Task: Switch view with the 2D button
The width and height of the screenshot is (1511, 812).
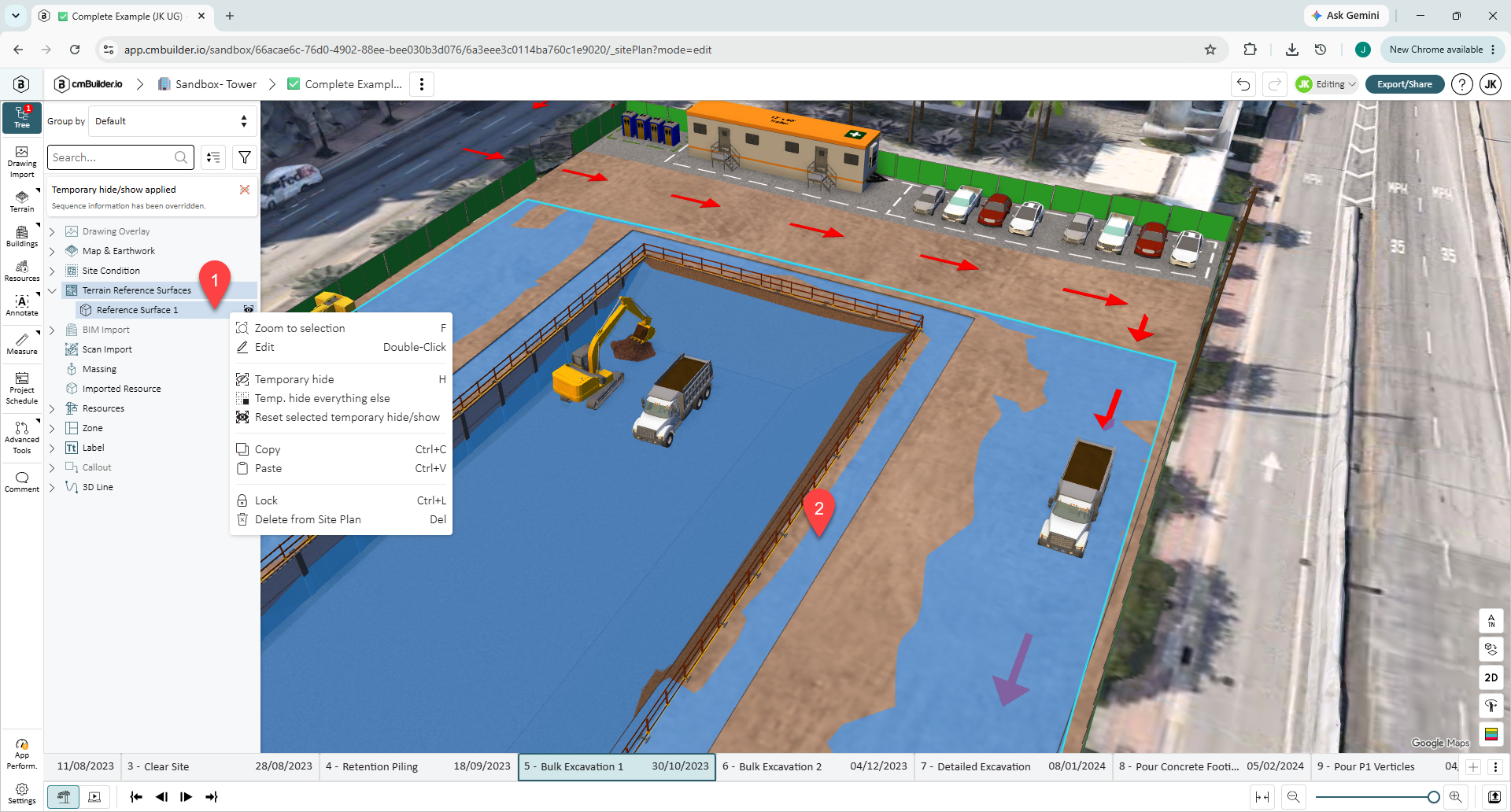Action: (x=1491, y=677)
